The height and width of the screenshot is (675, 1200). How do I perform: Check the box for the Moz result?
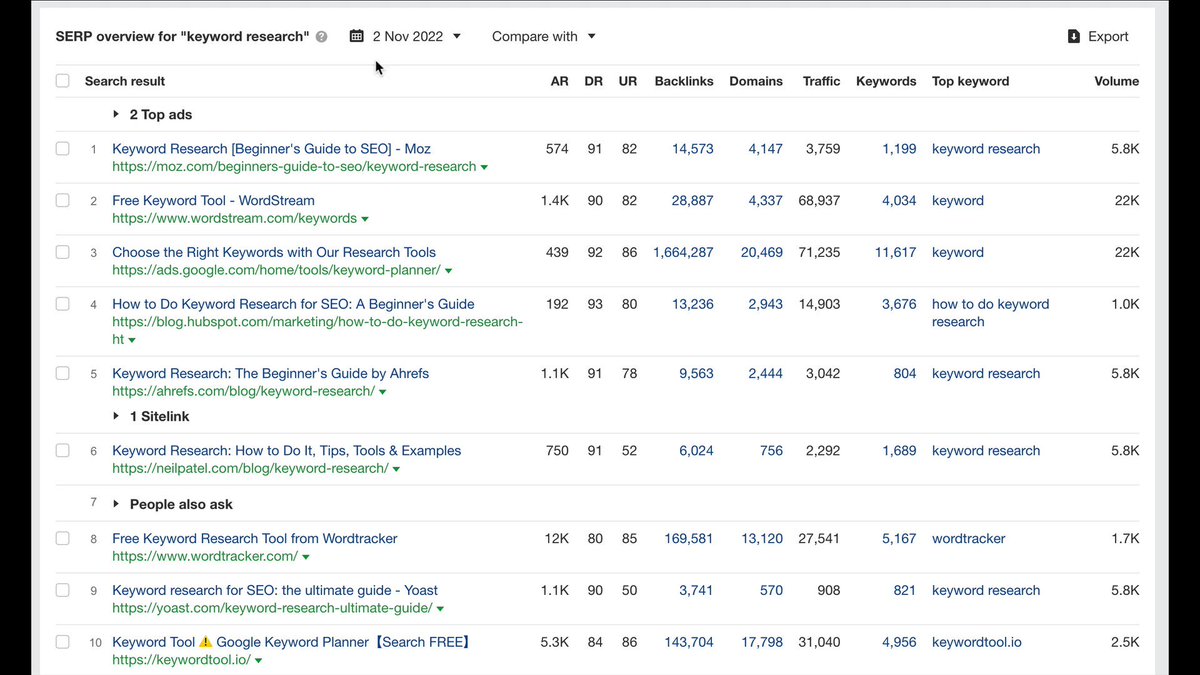coord(63,149)
